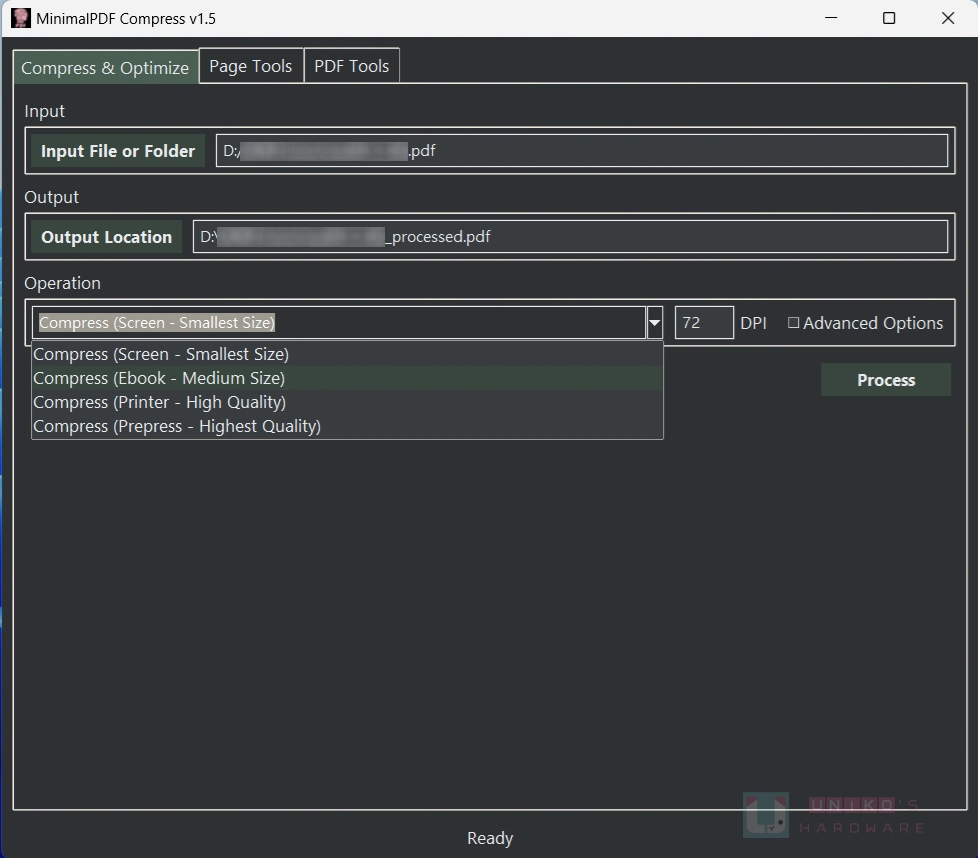Click the MinimalPDF app icon in title bar
Screen dimensions: 978x858
[21, 18]
